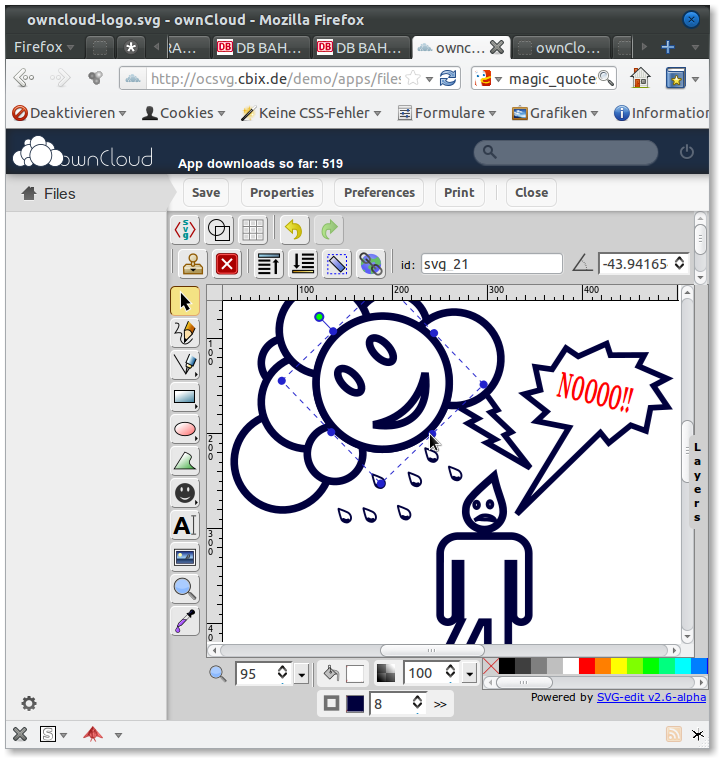Open the vertical Layers side panel
719x758 pixels.
(x=697, y=481)
